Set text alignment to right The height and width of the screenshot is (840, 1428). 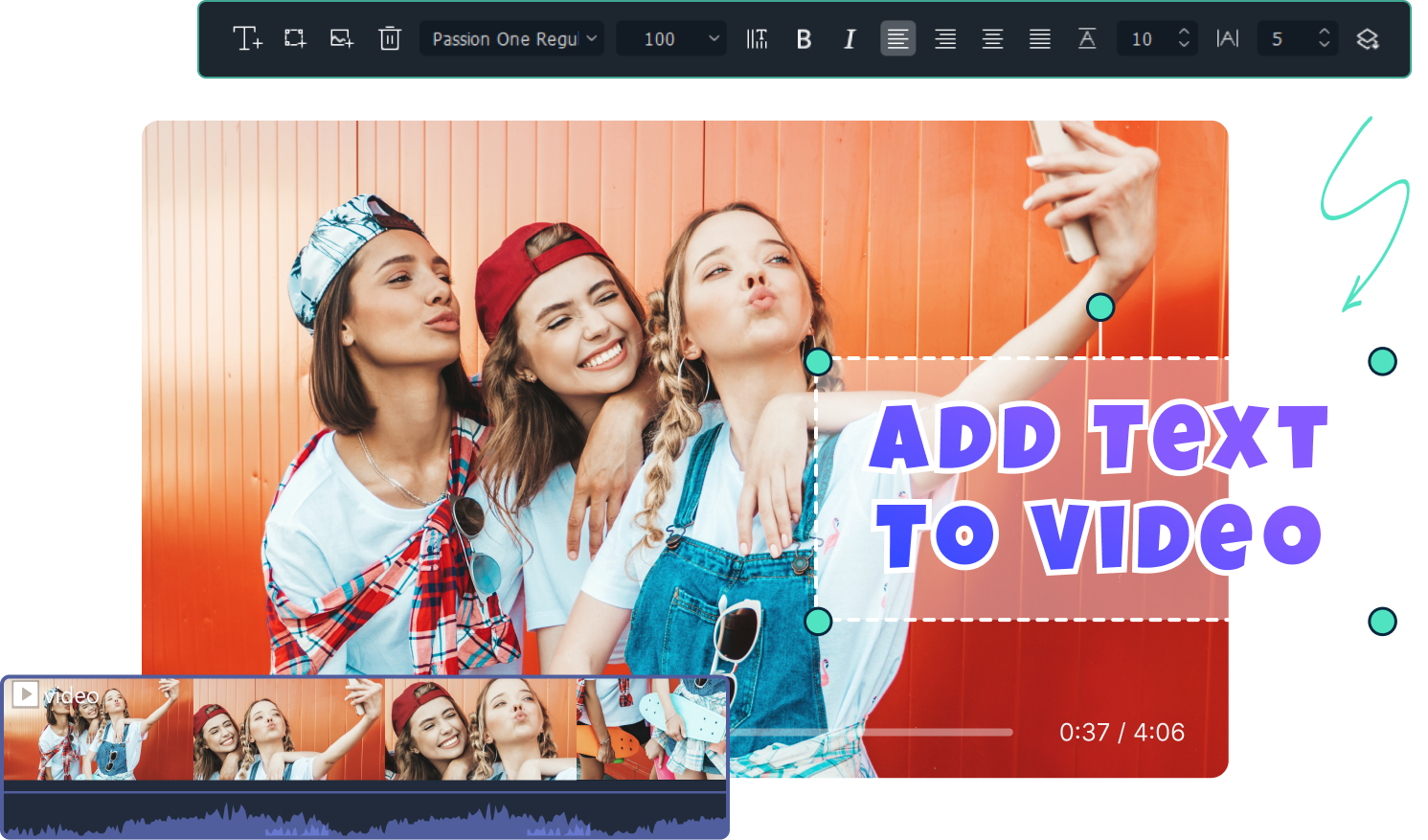click(945, 38)
